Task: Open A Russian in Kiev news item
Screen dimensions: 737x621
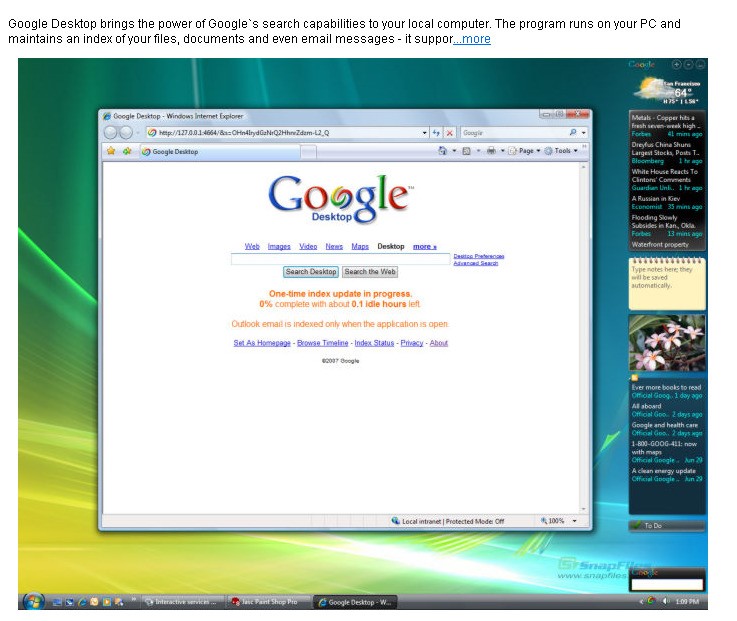Action: pos(666,203)
